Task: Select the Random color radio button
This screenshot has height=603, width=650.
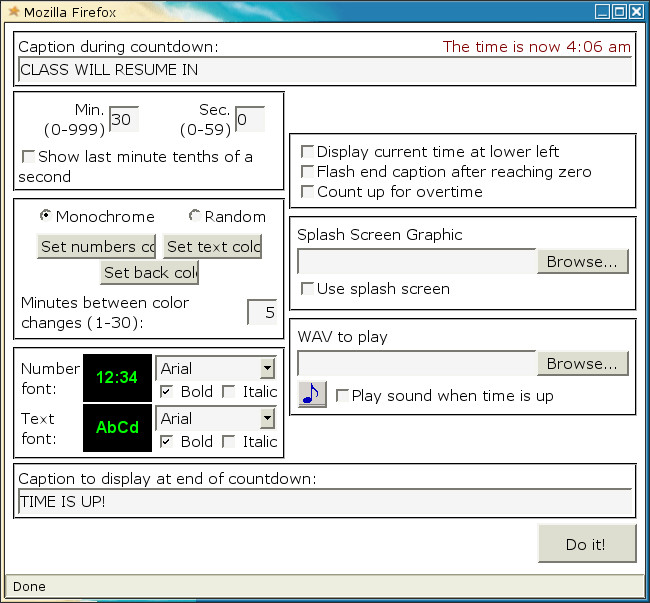Action: 195,217
